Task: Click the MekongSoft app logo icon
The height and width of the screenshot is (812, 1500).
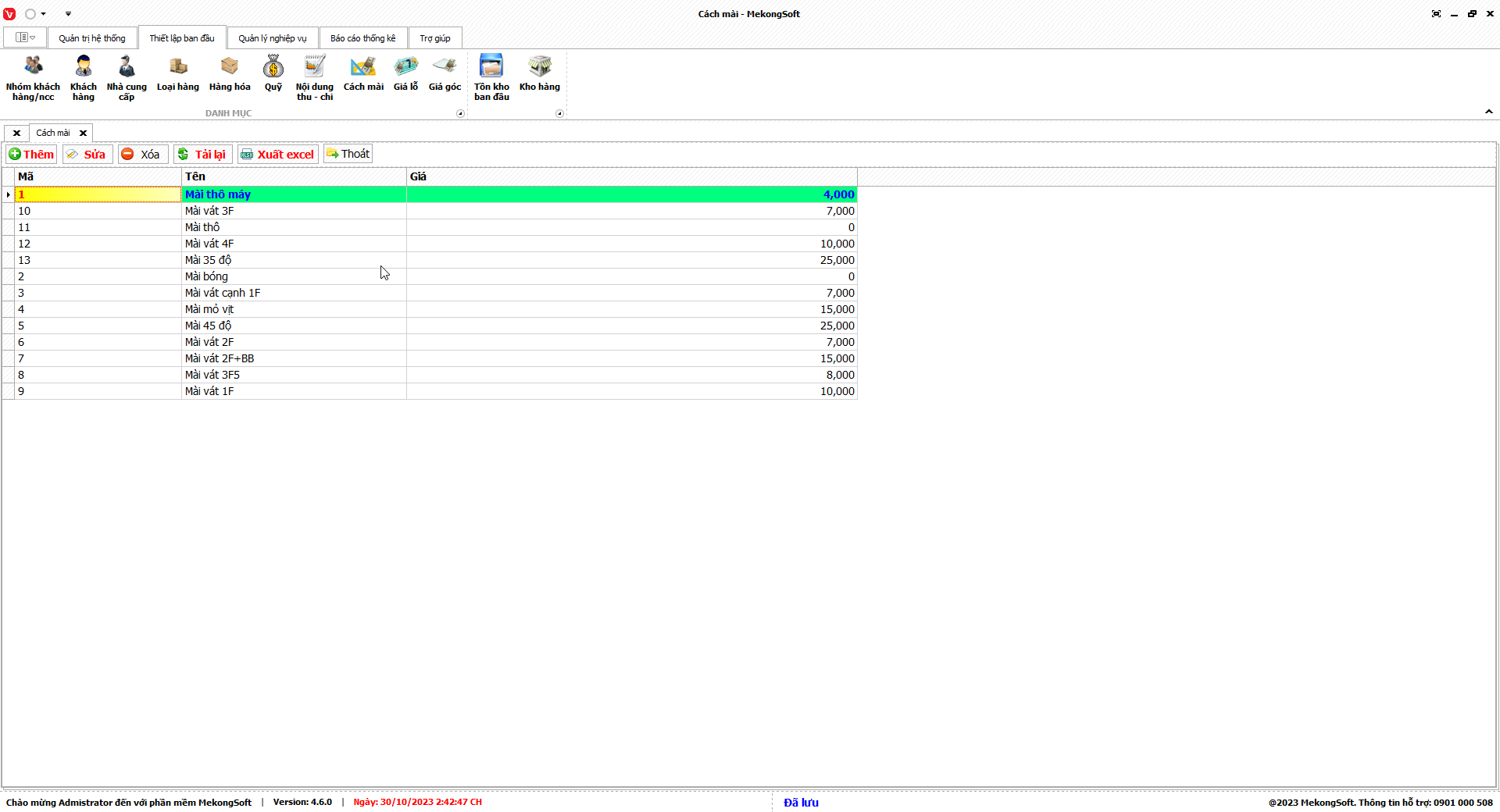Action: 9,14
